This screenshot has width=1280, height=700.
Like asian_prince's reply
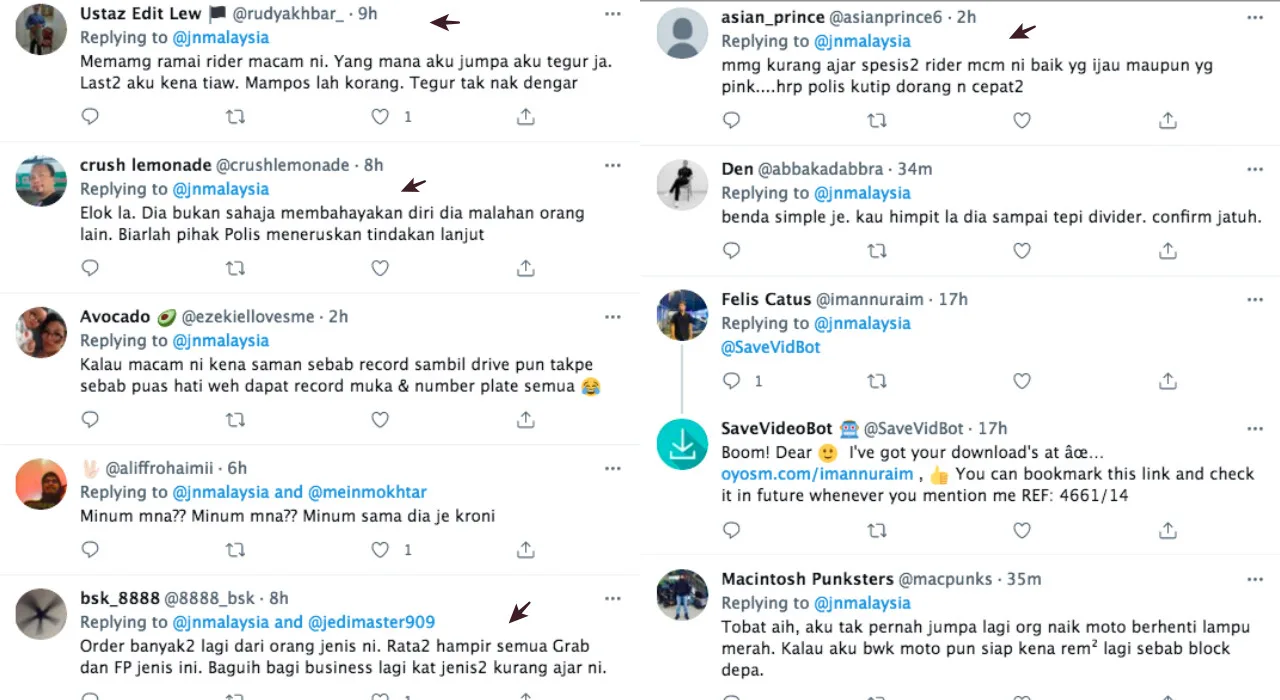pyautogui.click(x=1022, y=121)
